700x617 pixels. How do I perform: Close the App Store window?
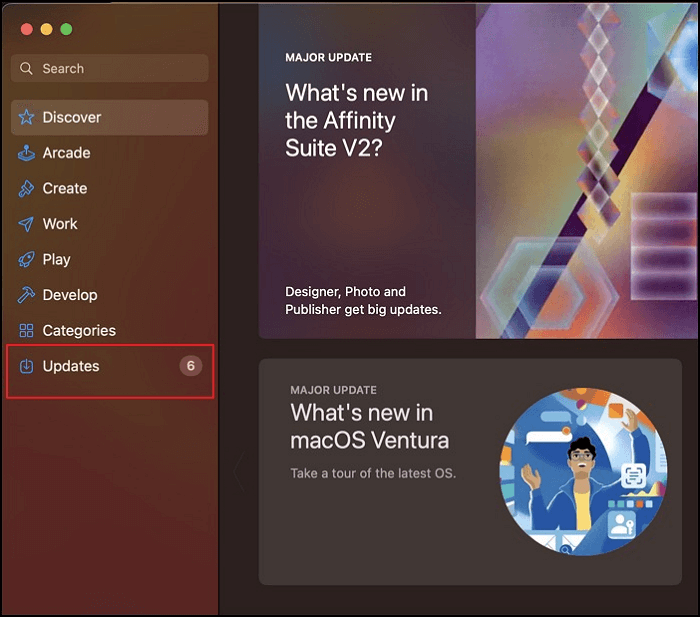click(27, 29)
